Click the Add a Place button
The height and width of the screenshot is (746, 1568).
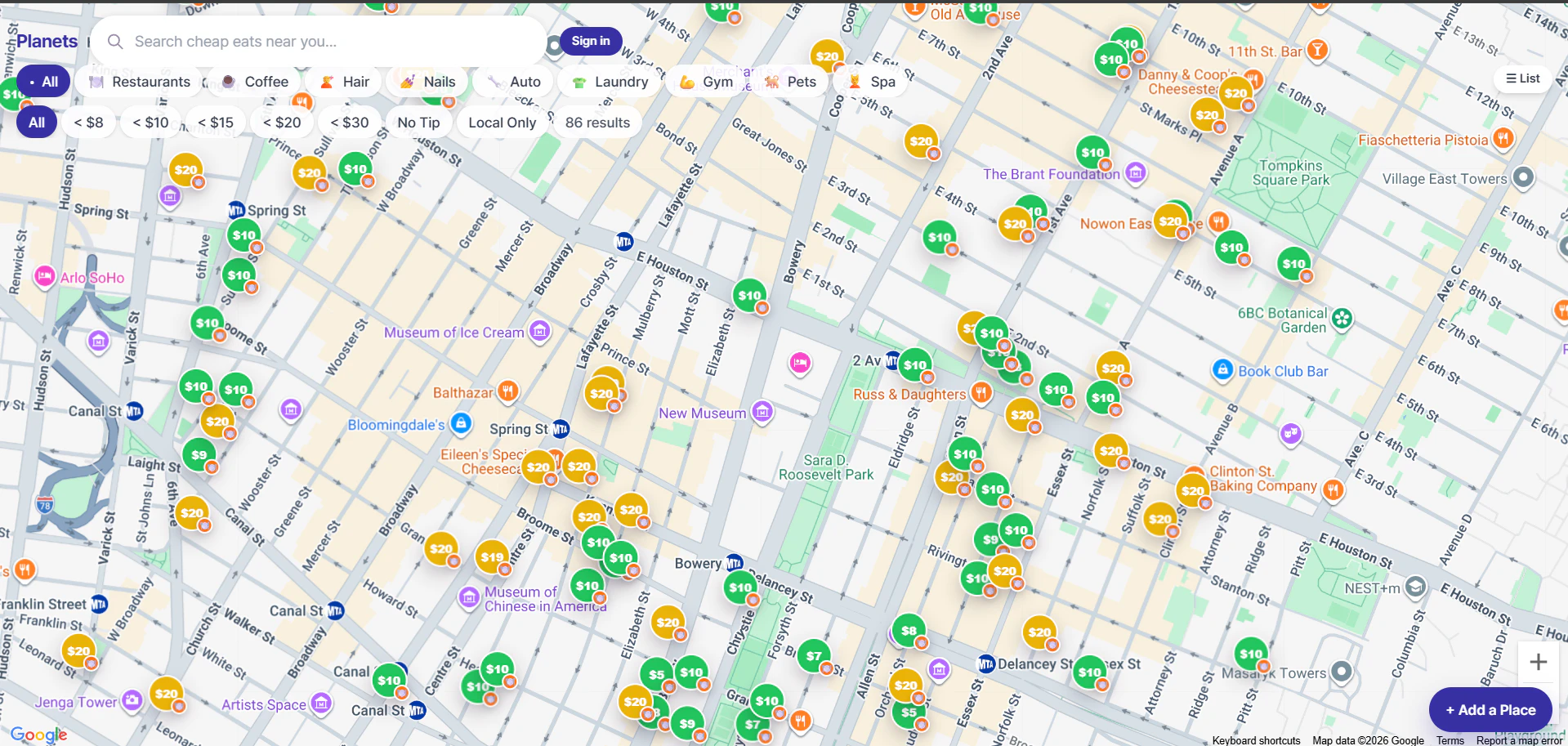tap(1490, 710)
